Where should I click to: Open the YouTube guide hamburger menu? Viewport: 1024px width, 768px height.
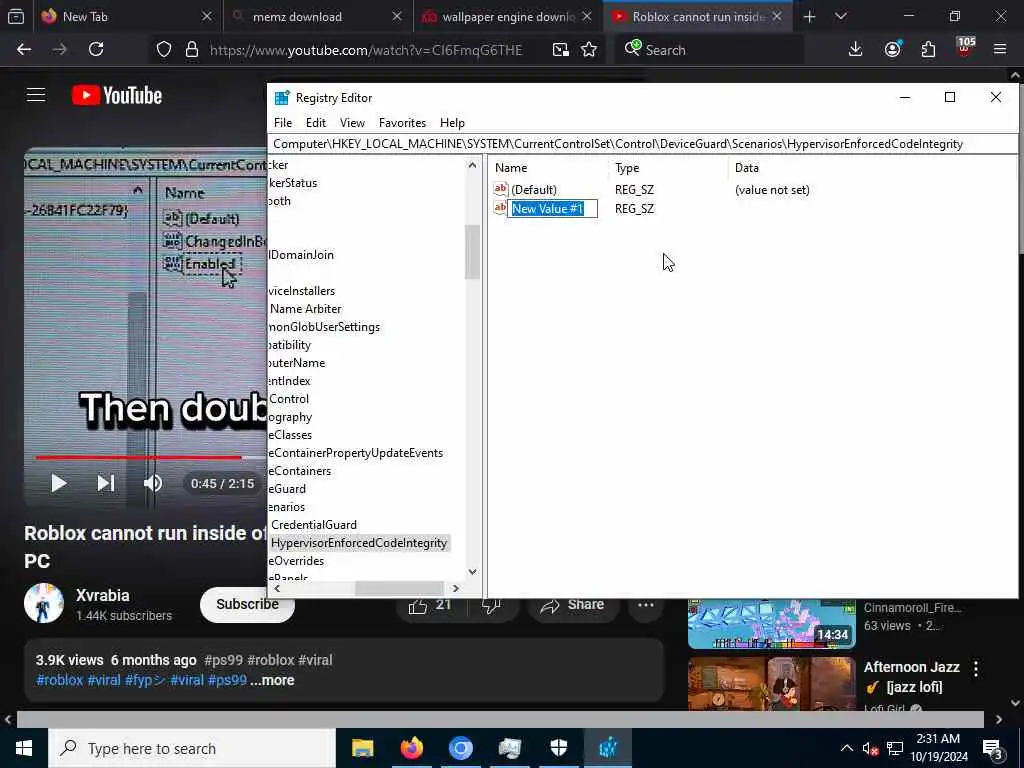coord(36,95)
